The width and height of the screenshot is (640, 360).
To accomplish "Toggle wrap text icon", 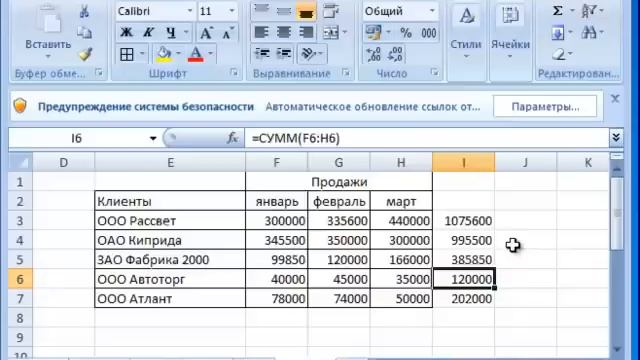I will 331,11.
